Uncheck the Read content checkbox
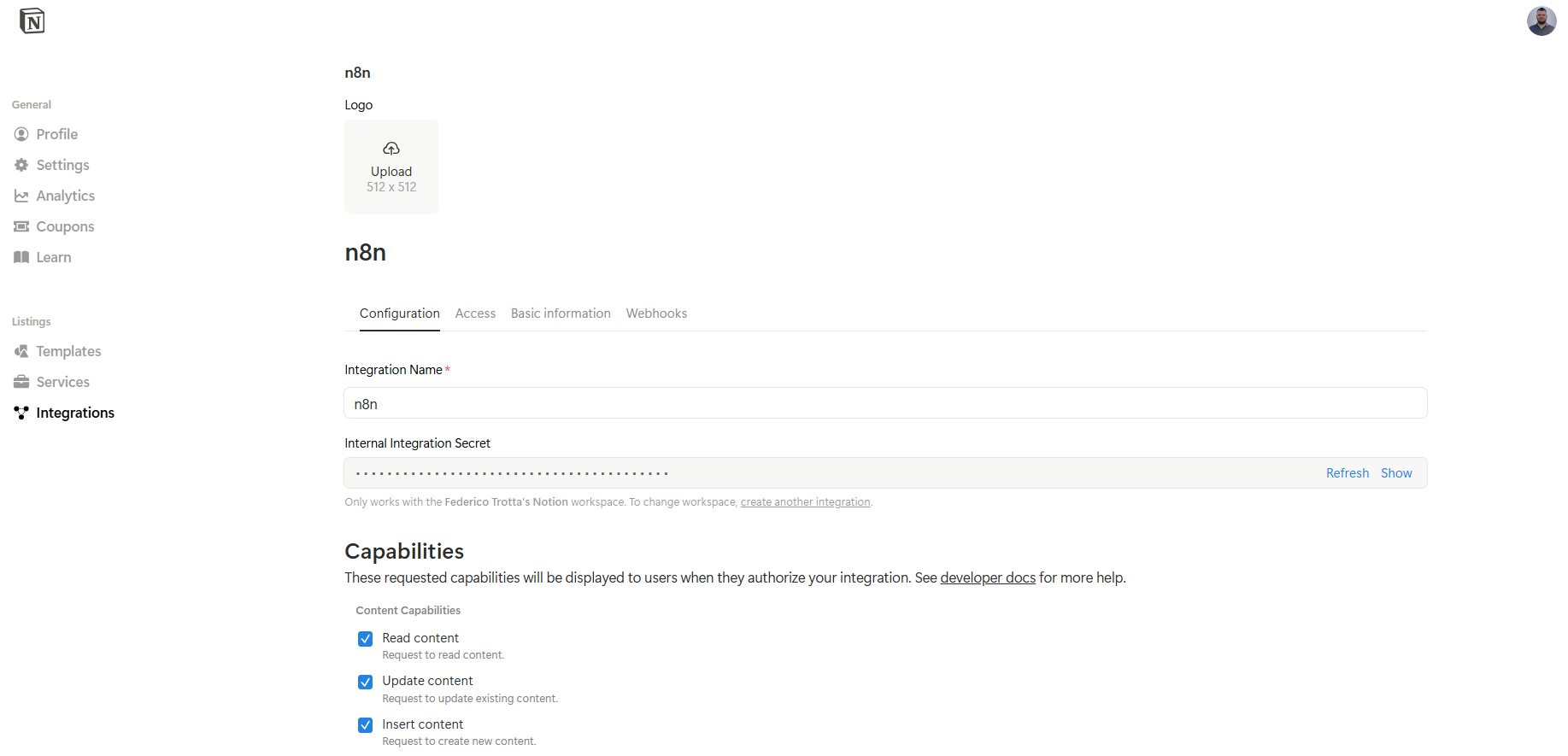 point(365,639)
